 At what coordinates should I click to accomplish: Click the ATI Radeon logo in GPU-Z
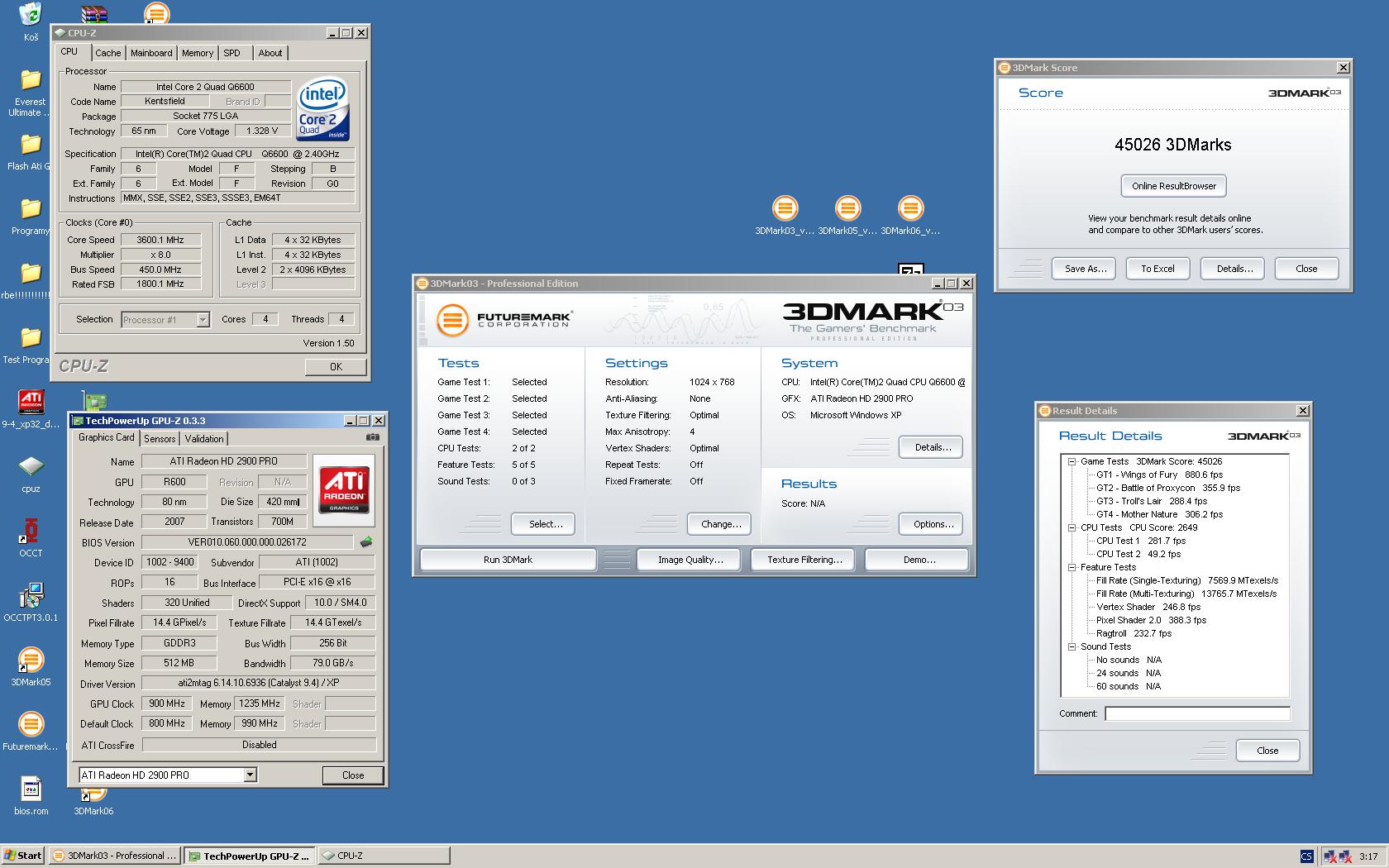point(343,490)
